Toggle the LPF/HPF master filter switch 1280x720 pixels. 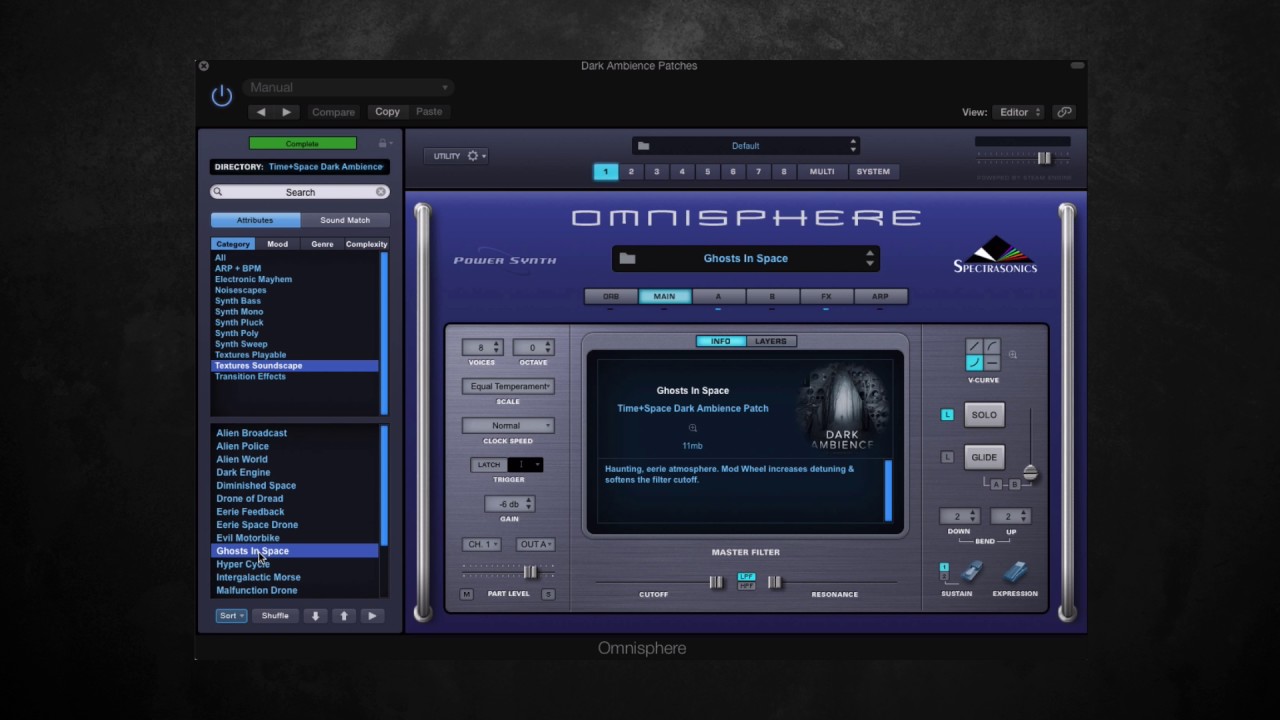tap(746, 581)
